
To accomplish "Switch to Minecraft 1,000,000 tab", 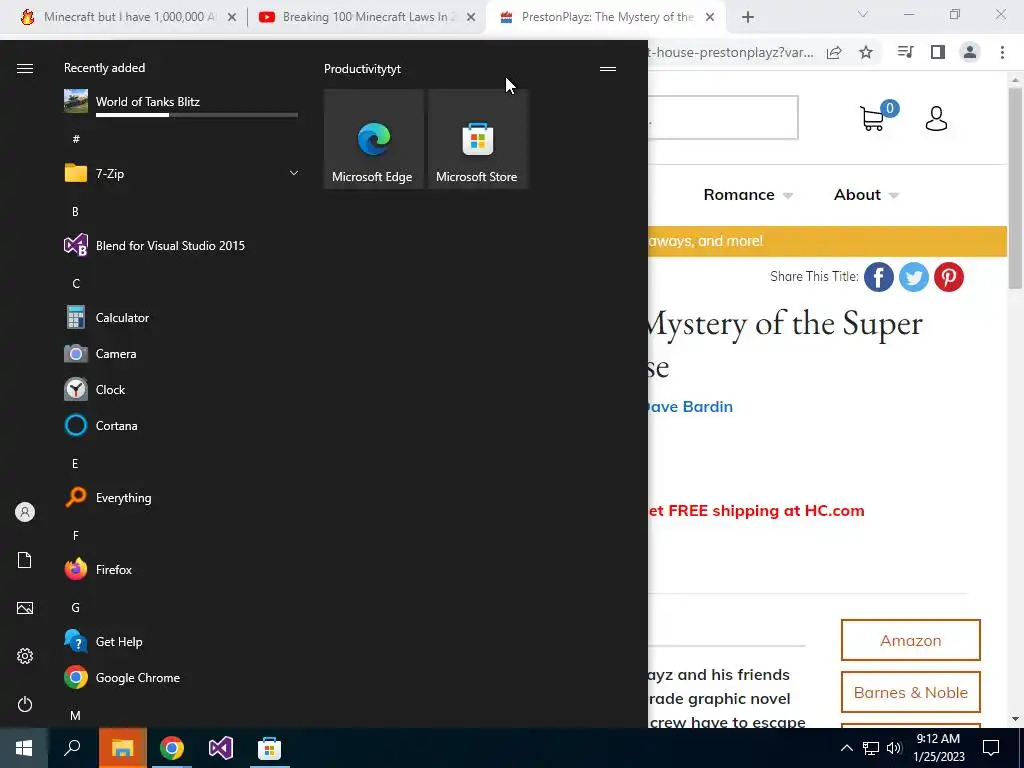I will [x=129, y=17].
